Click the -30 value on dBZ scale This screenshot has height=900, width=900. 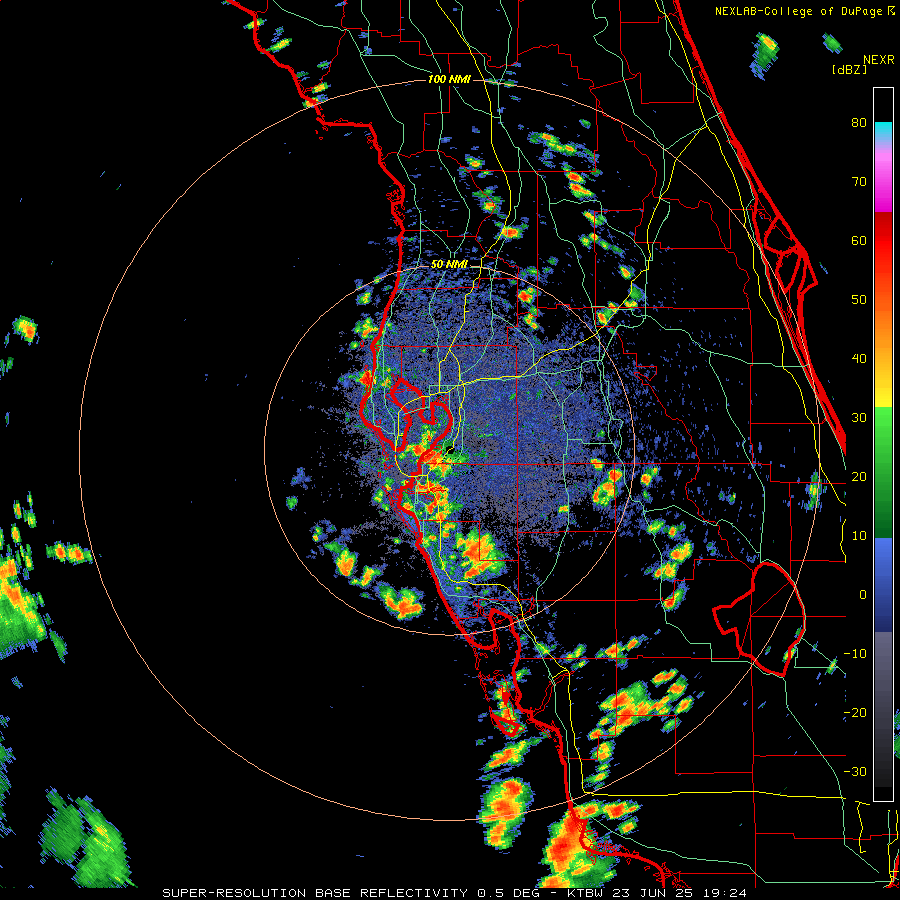855,772
